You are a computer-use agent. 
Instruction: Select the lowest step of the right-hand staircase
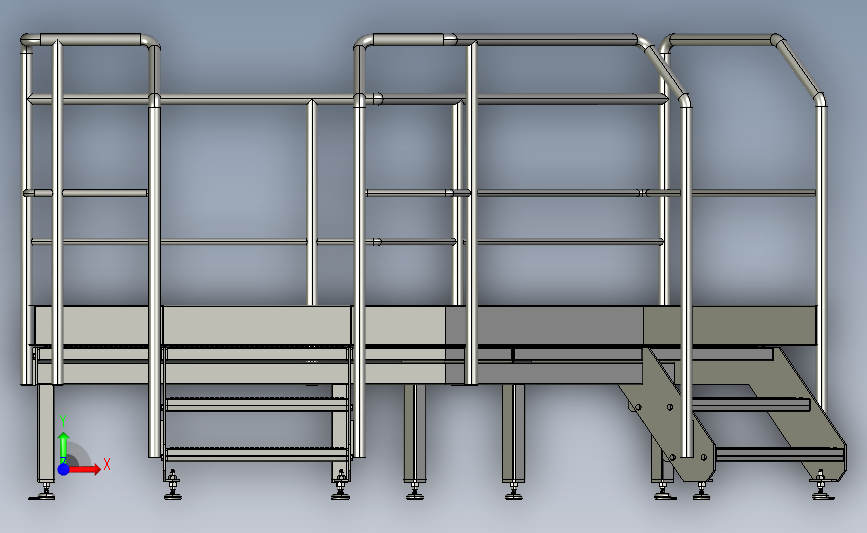pos(779,454)
